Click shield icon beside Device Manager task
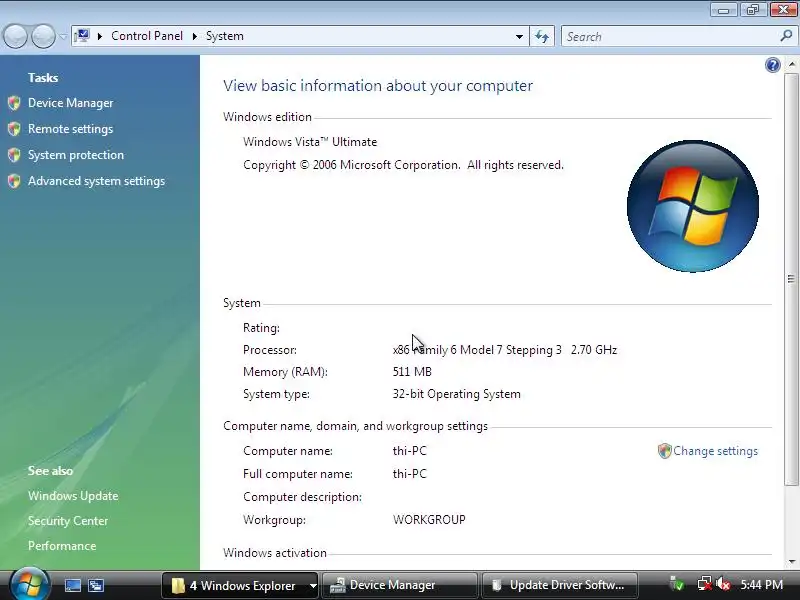 pyautogui.click(x=14, y=103)
